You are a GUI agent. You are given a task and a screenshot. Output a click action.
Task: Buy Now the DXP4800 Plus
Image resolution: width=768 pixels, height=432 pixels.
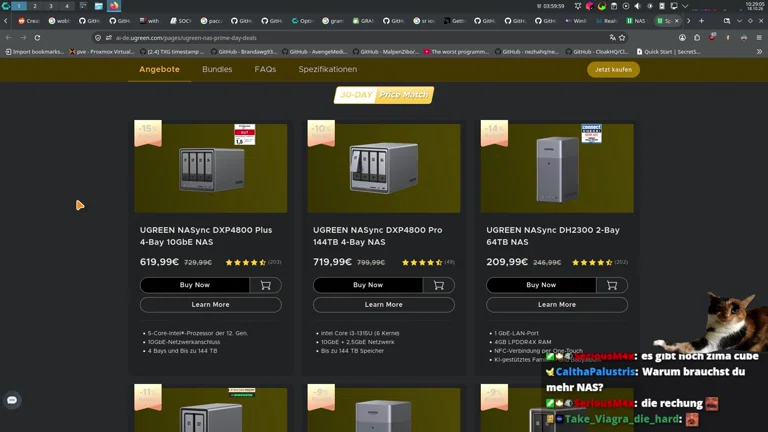click(x=194, y=285)
